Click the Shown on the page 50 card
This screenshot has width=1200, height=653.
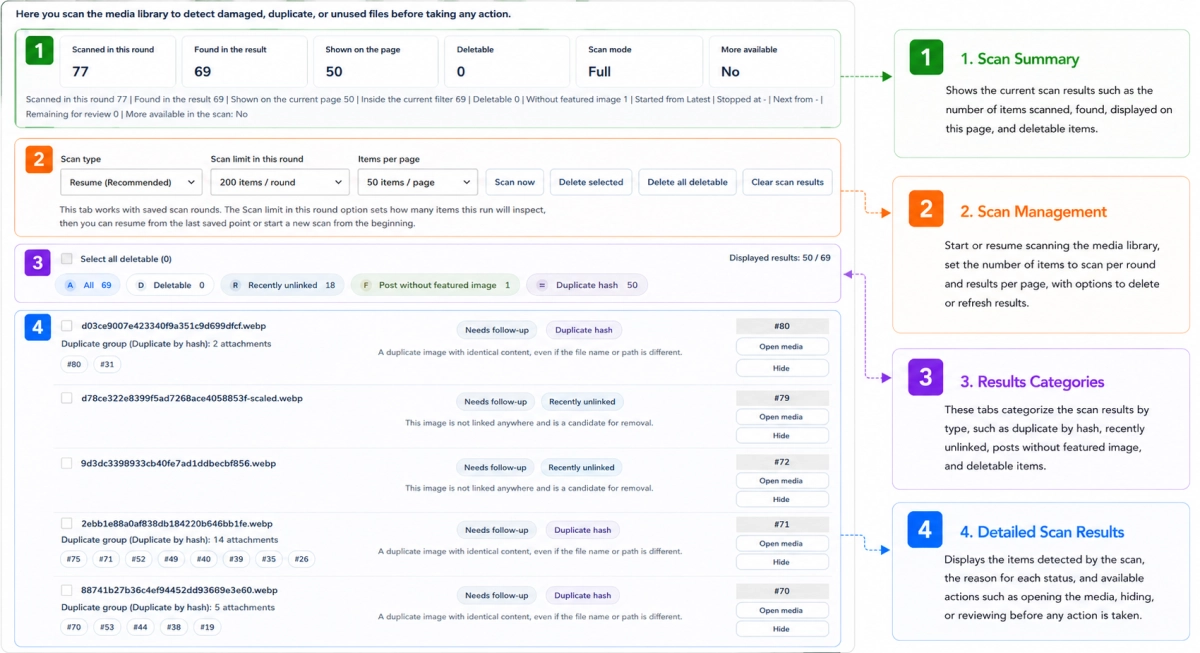tap(376, 62)
